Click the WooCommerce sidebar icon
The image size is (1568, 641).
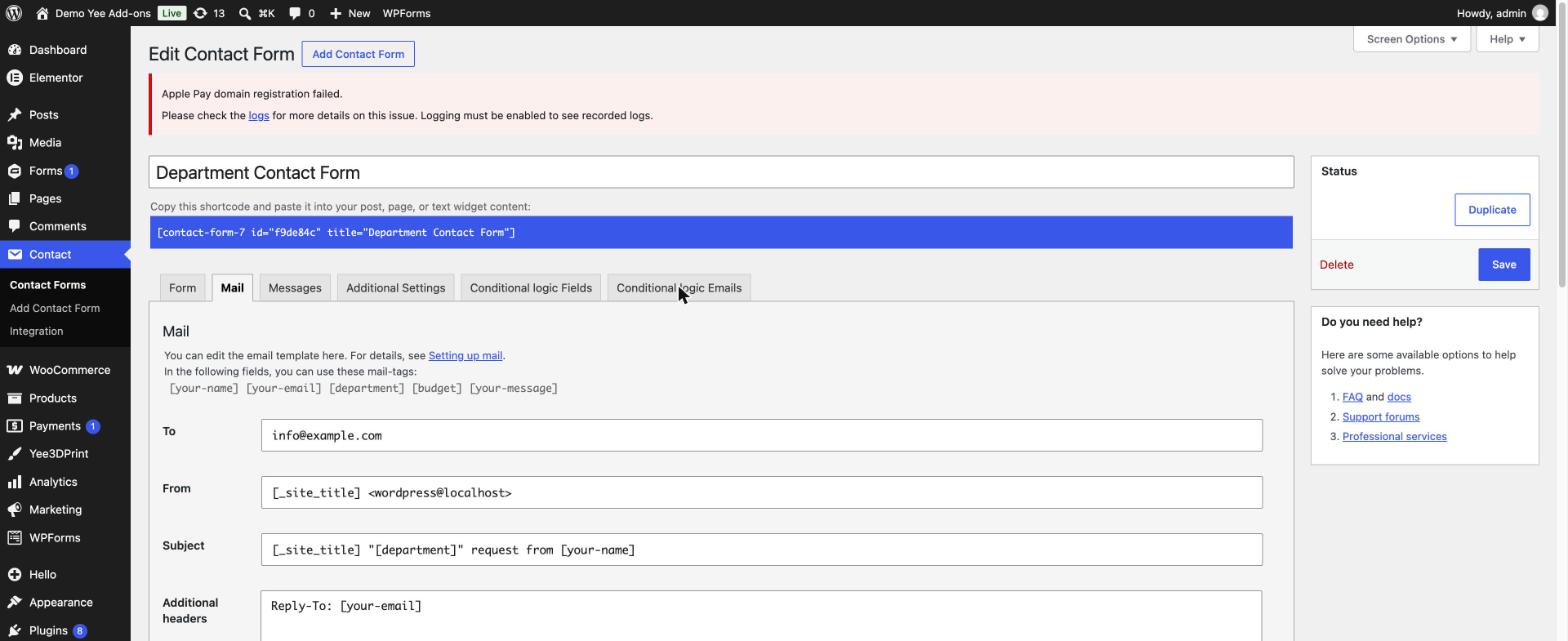tap(14, 370)
